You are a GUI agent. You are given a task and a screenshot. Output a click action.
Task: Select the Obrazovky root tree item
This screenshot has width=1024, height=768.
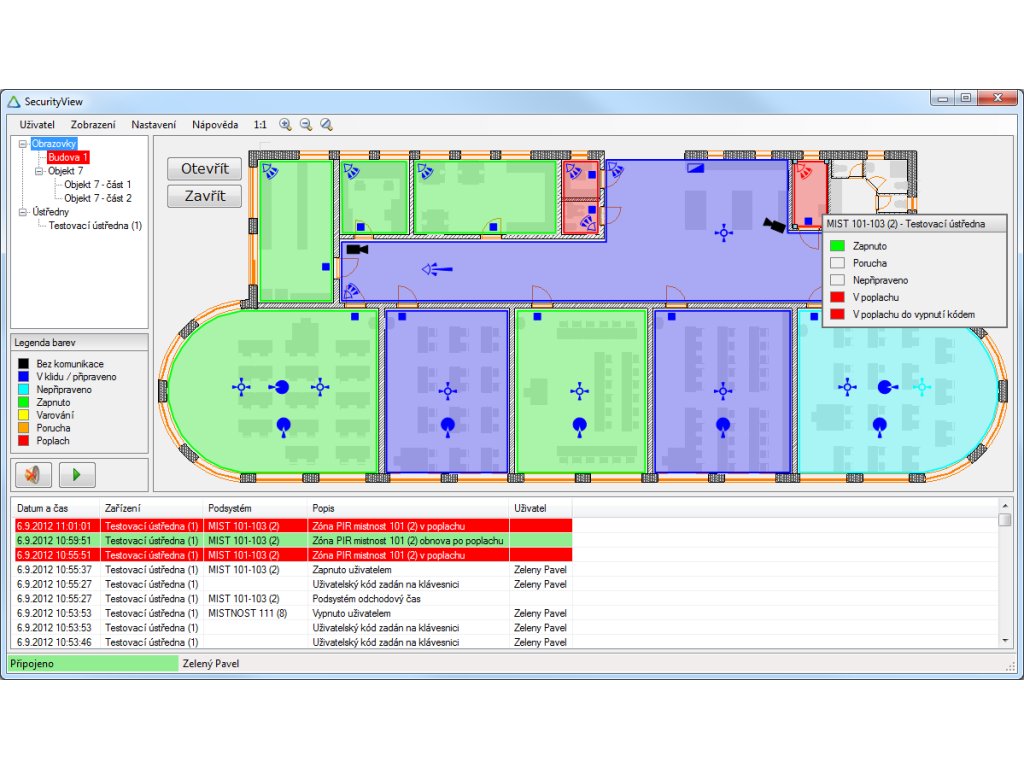[54, 144]
